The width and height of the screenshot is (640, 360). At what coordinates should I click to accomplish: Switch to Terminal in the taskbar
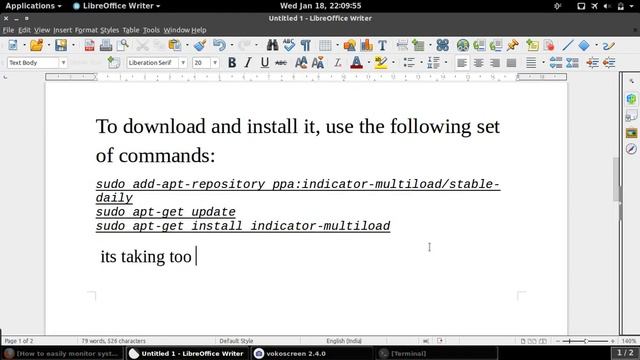[435, 353]
